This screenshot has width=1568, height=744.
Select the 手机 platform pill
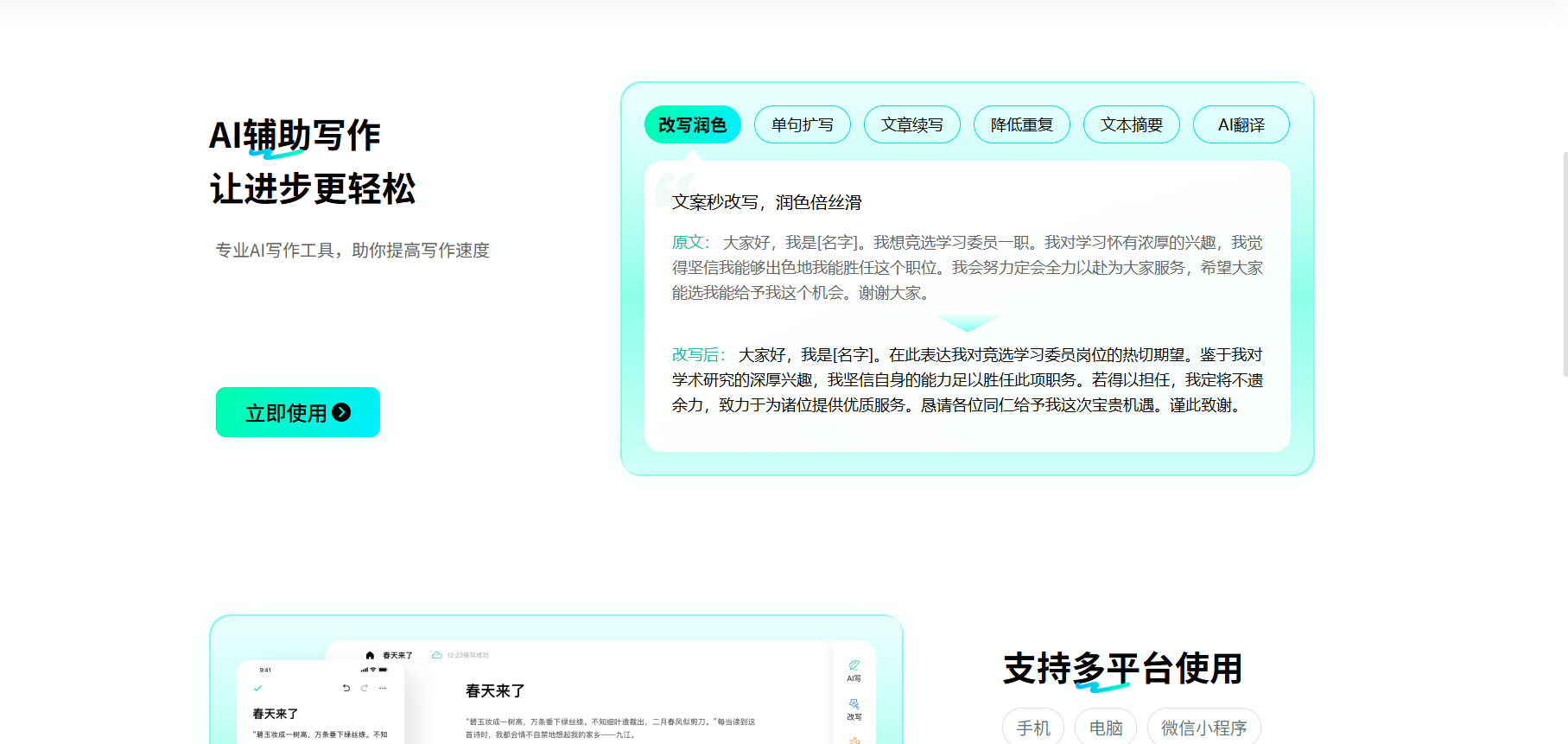1033,728
